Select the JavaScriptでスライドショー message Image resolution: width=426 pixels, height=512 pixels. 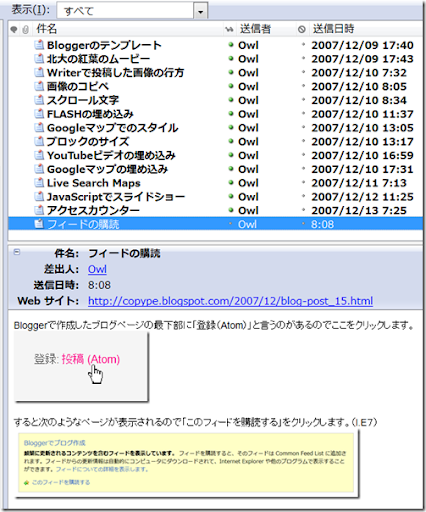point(215,197)
